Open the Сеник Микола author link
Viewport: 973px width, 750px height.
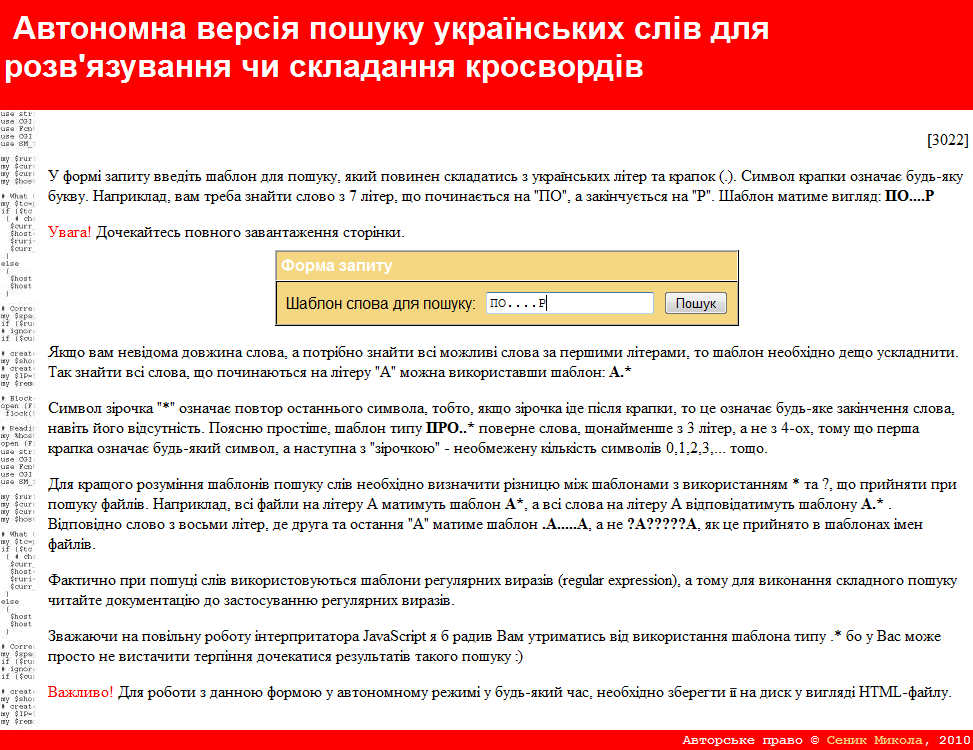point(874,740)
